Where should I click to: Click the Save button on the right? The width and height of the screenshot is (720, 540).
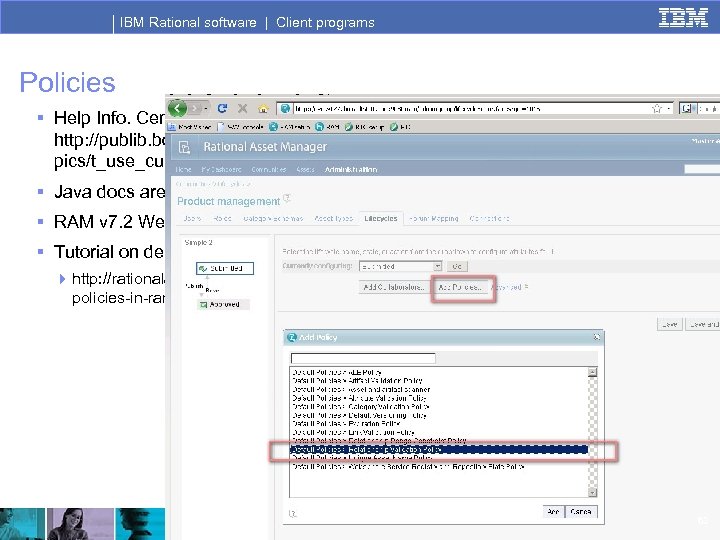(x=669, y=324)
